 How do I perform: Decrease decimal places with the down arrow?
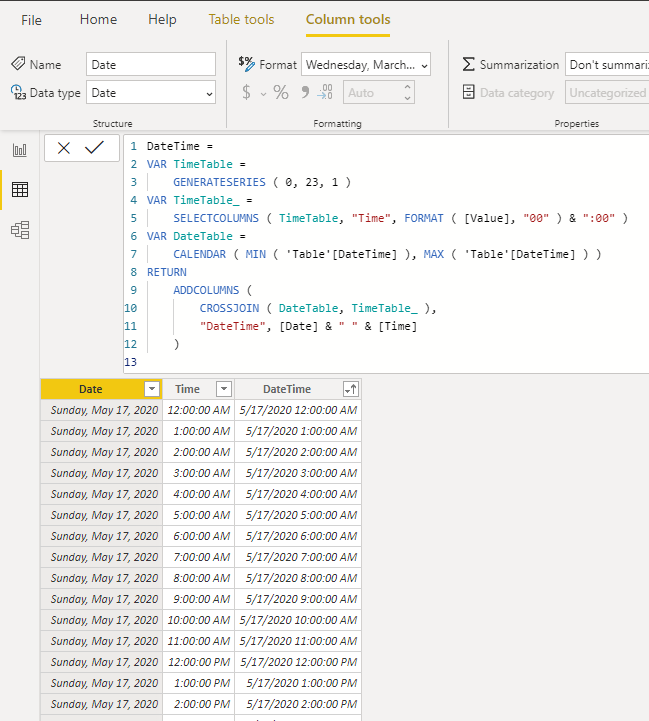[407, 98]
